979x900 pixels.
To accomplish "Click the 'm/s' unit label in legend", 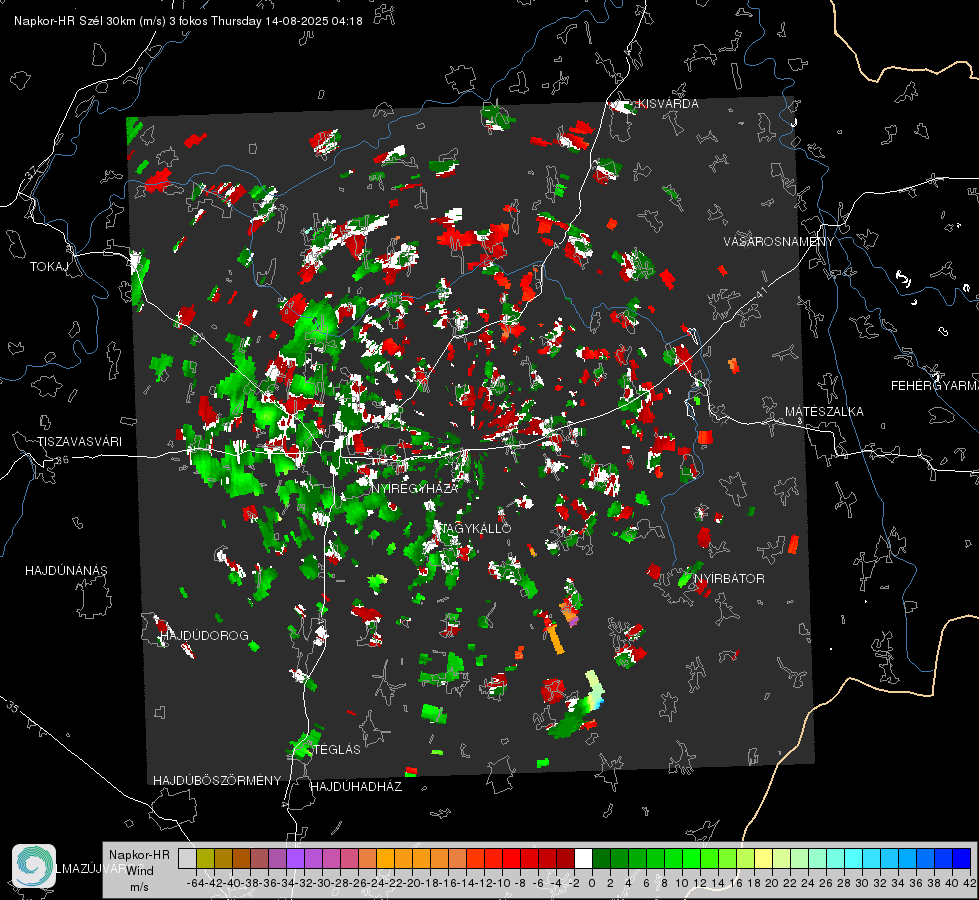I will tap(139, 887).
